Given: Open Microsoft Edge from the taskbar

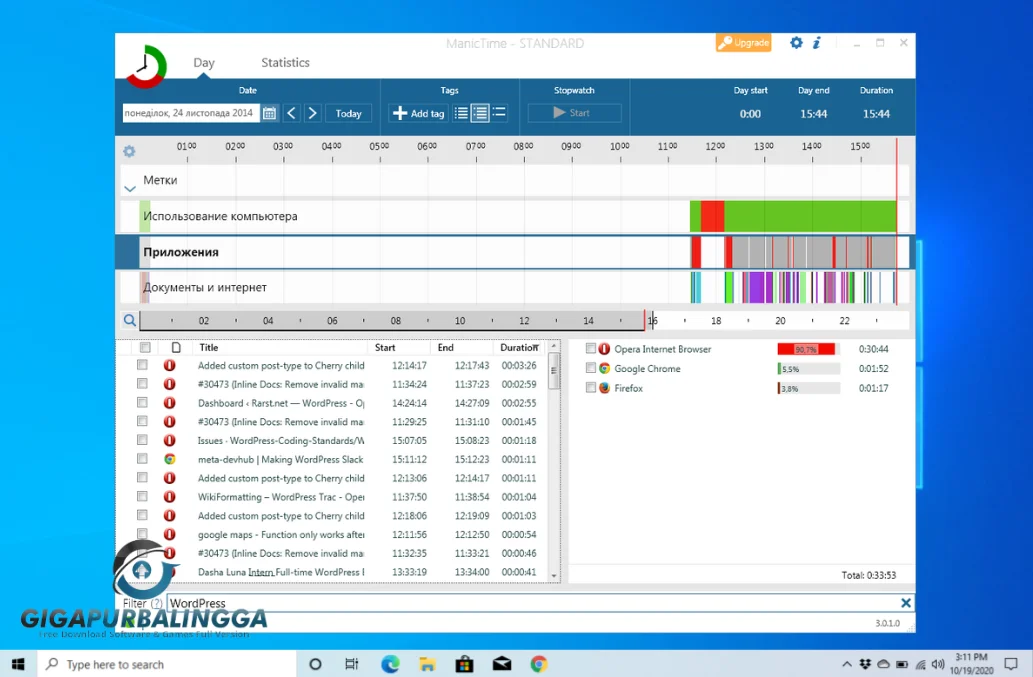Looking at the screenshot, I should [x=390, y=664].
